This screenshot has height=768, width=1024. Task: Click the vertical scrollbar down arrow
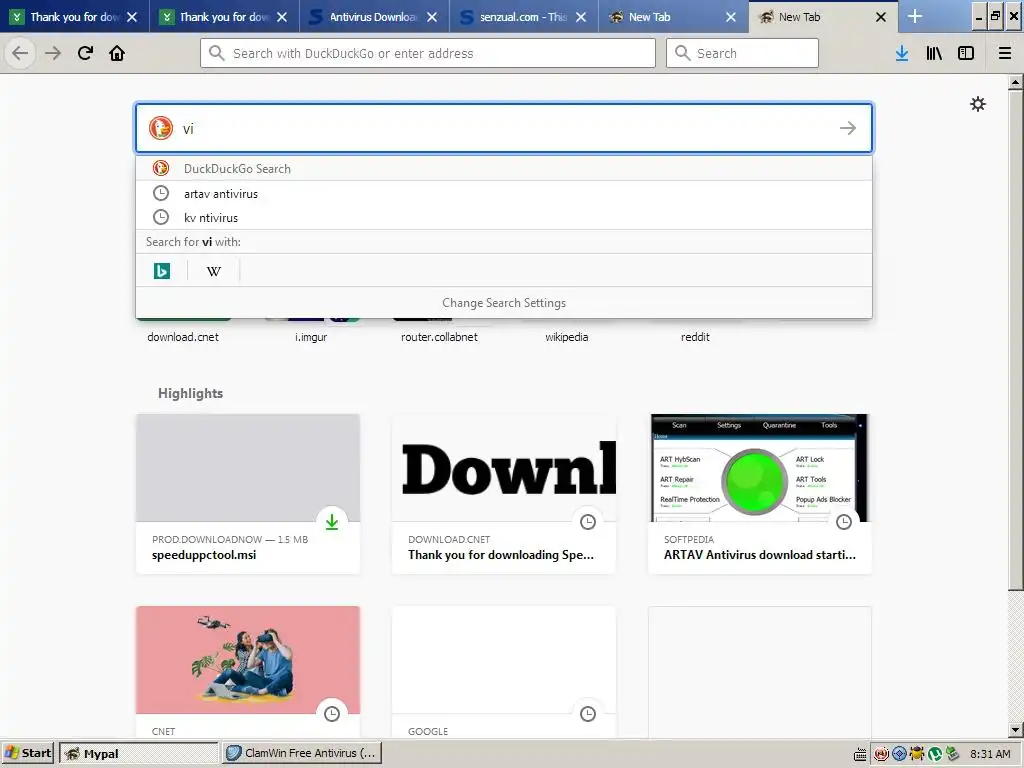(1016, 730)
